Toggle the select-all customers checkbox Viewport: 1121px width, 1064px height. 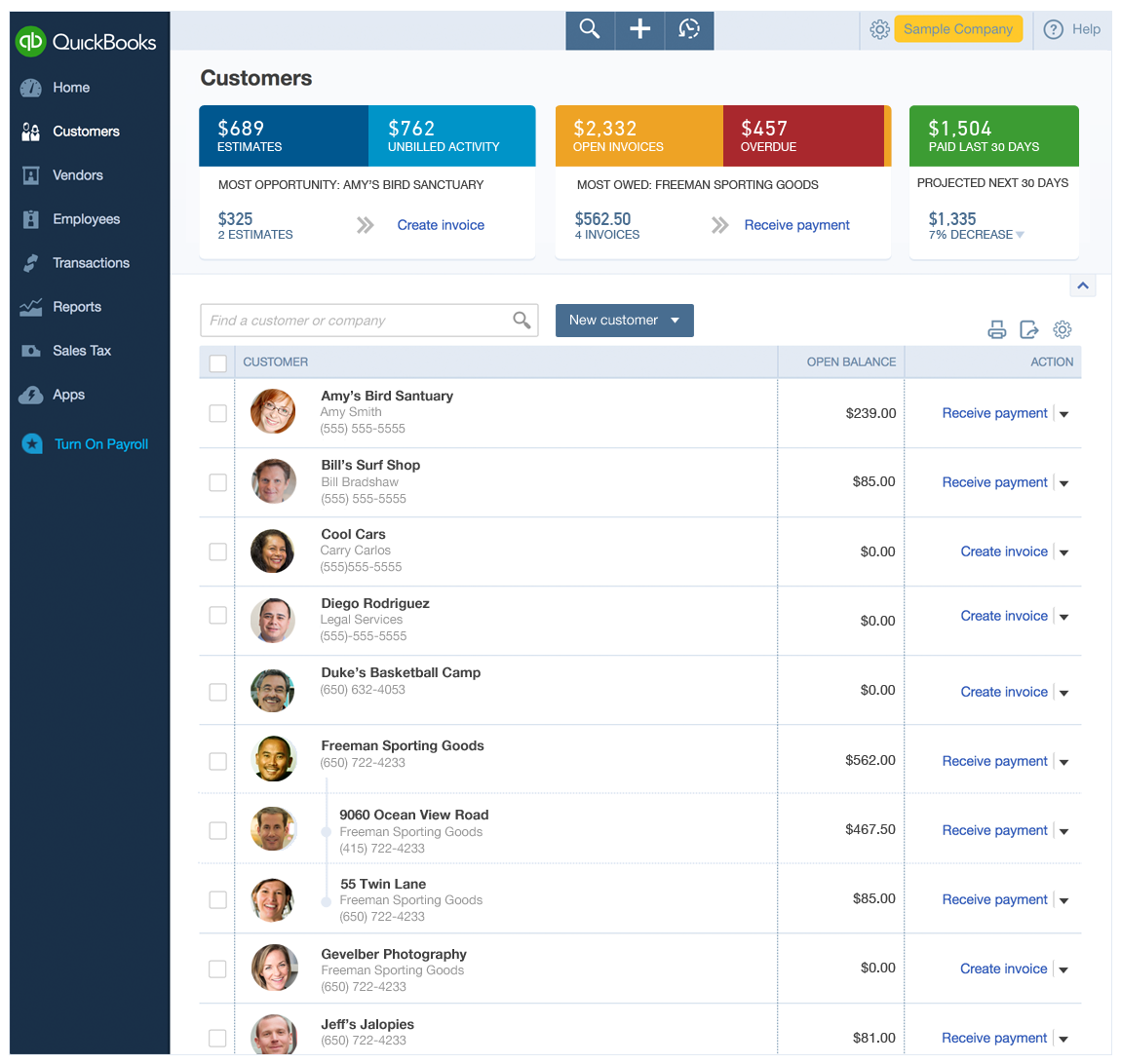(218, 363)
